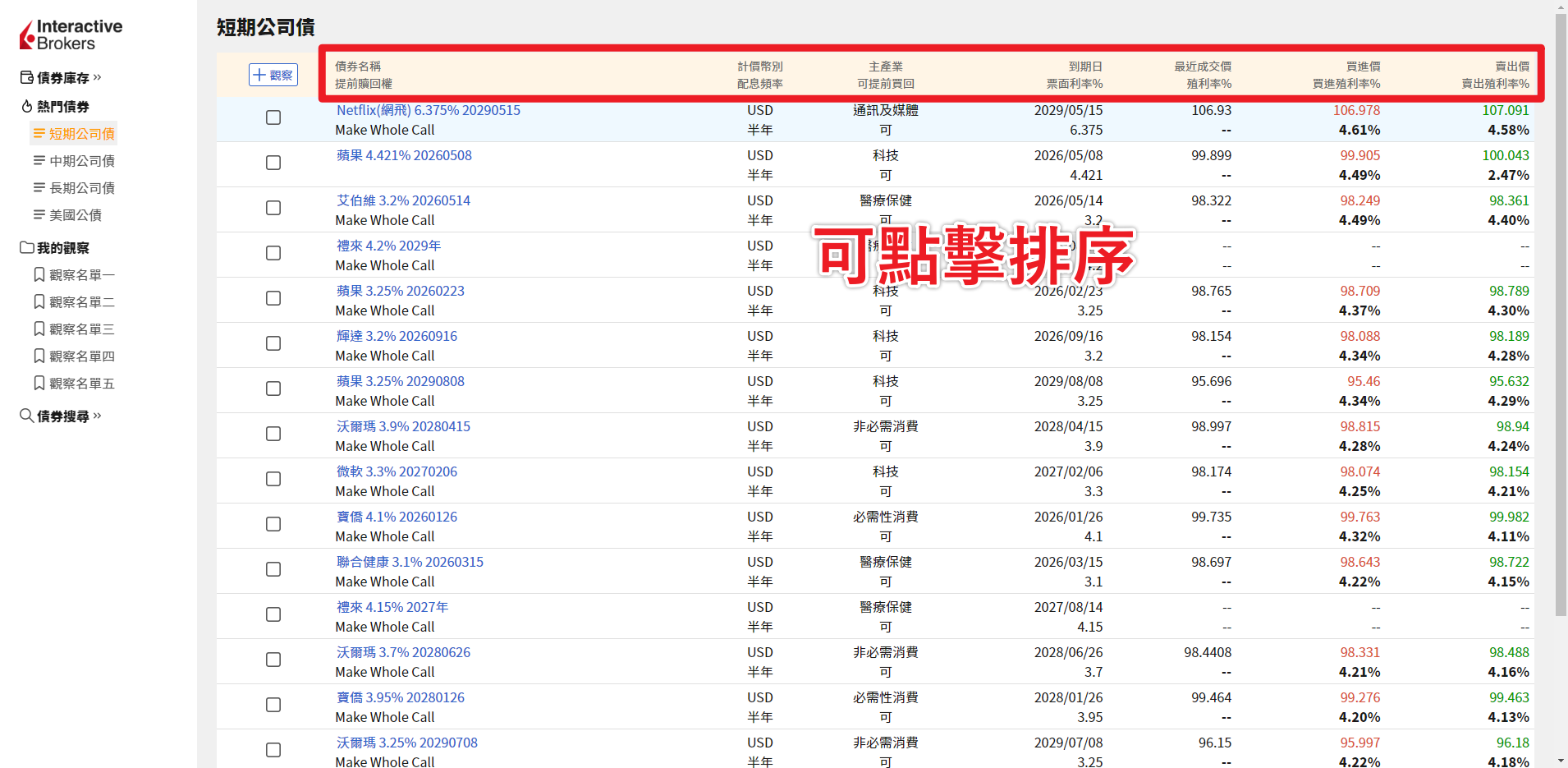Tick checkbox for 寶僑 4.1% 20260126
Screen dimensions: 1568x768
[x=273, y=524]
